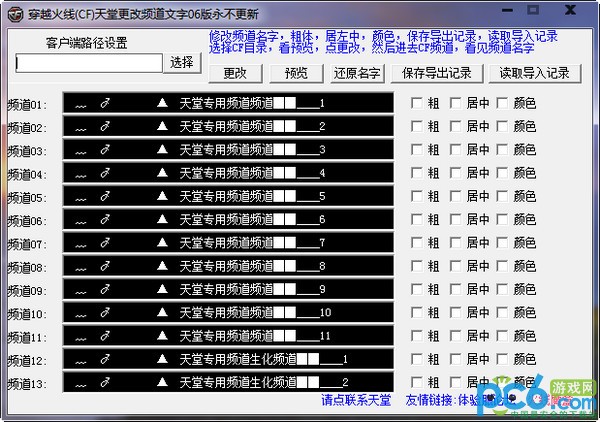The width and height of the screenshot is (600, 422).
Task: Select 居中 checkbox on 频道08 row
Action: pos(455,266)
